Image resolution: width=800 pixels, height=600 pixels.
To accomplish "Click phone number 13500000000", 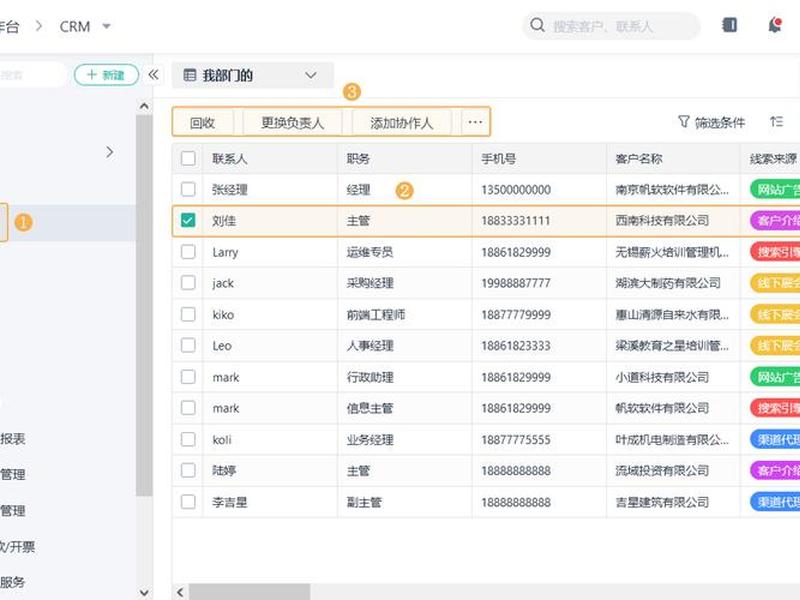I will click(x=516, y=190).
